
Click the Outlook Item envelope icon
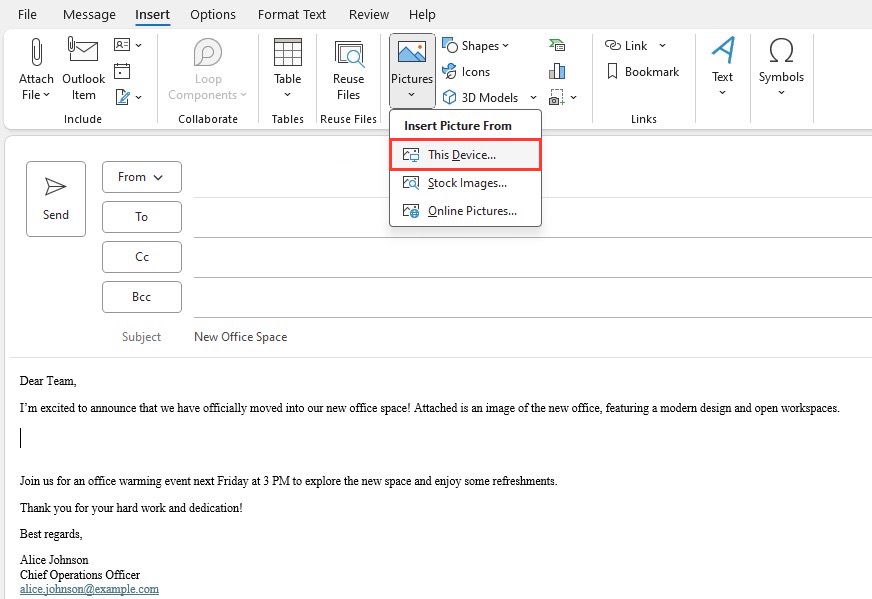(83, 50)
